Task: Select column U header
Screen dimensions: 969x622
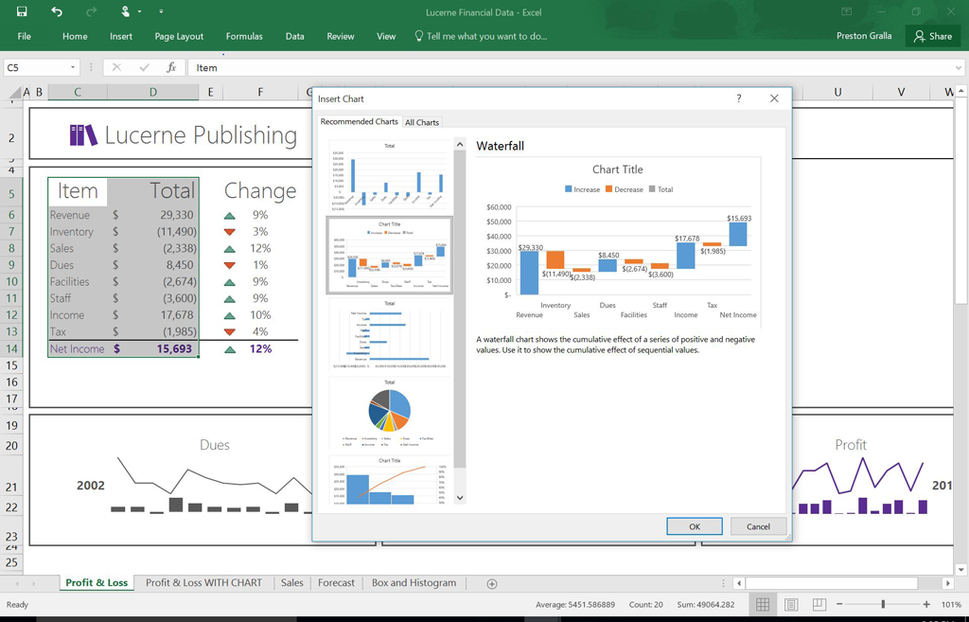Action: pos(837,92)
